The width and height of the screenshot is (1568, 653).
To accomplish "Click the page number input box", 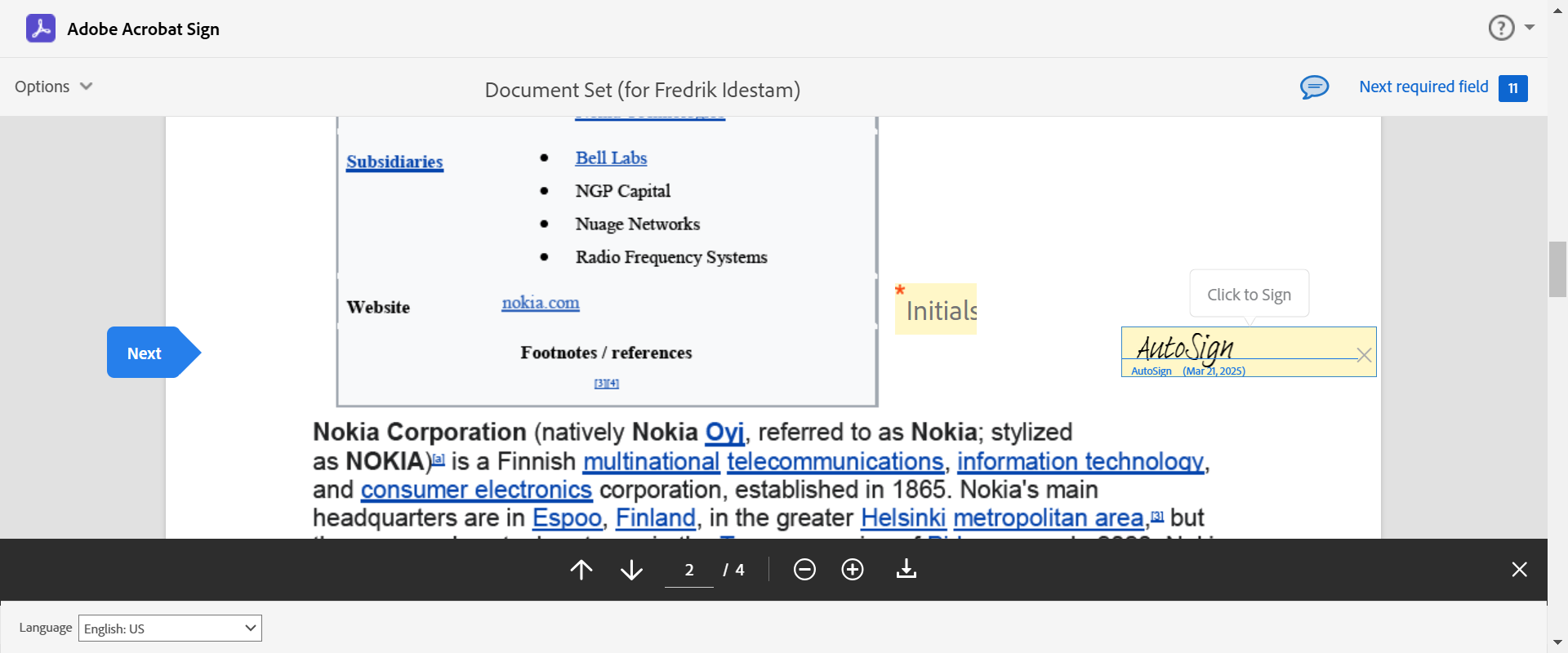I will (x=689, y=570).
